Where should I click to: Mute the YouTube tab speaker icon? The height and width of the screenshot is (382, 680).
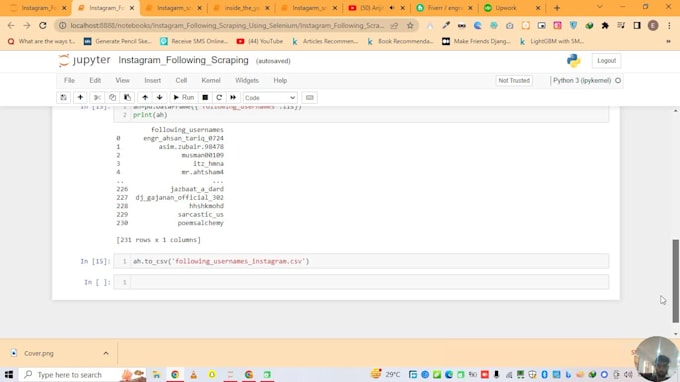coord(392,8)
